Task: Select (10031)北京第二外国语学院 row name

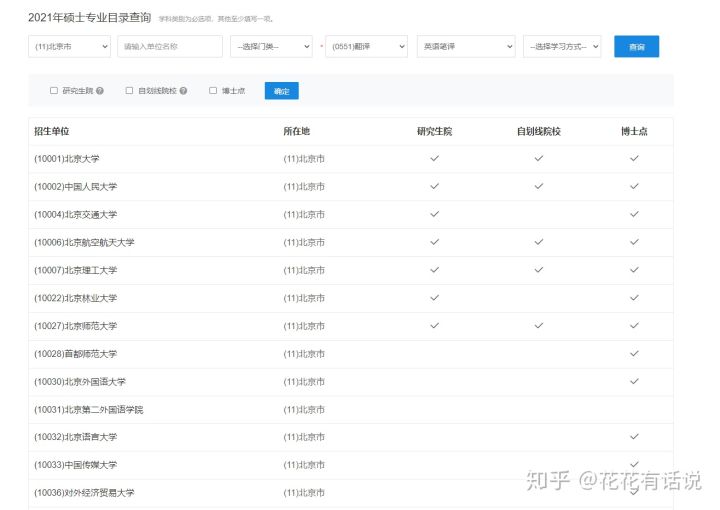Action: click(89, 409)
